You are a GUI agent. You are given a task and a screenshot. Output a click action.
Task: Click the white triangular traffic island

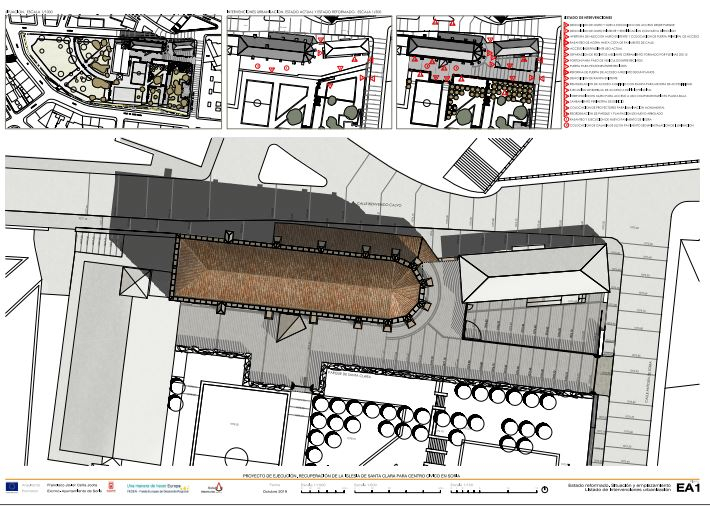coord(292,166)
